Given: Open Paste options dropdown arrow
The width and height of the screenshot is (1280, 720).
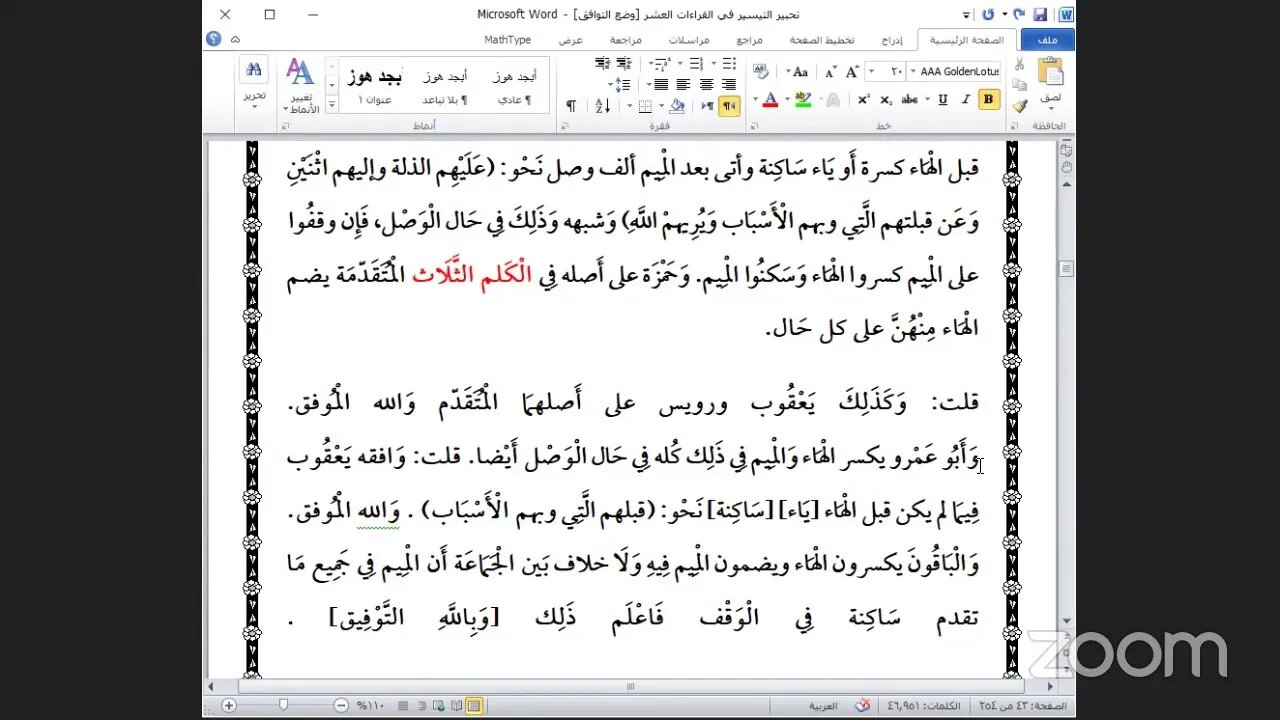Looking at the screenshot, I should click(1051, 108).
